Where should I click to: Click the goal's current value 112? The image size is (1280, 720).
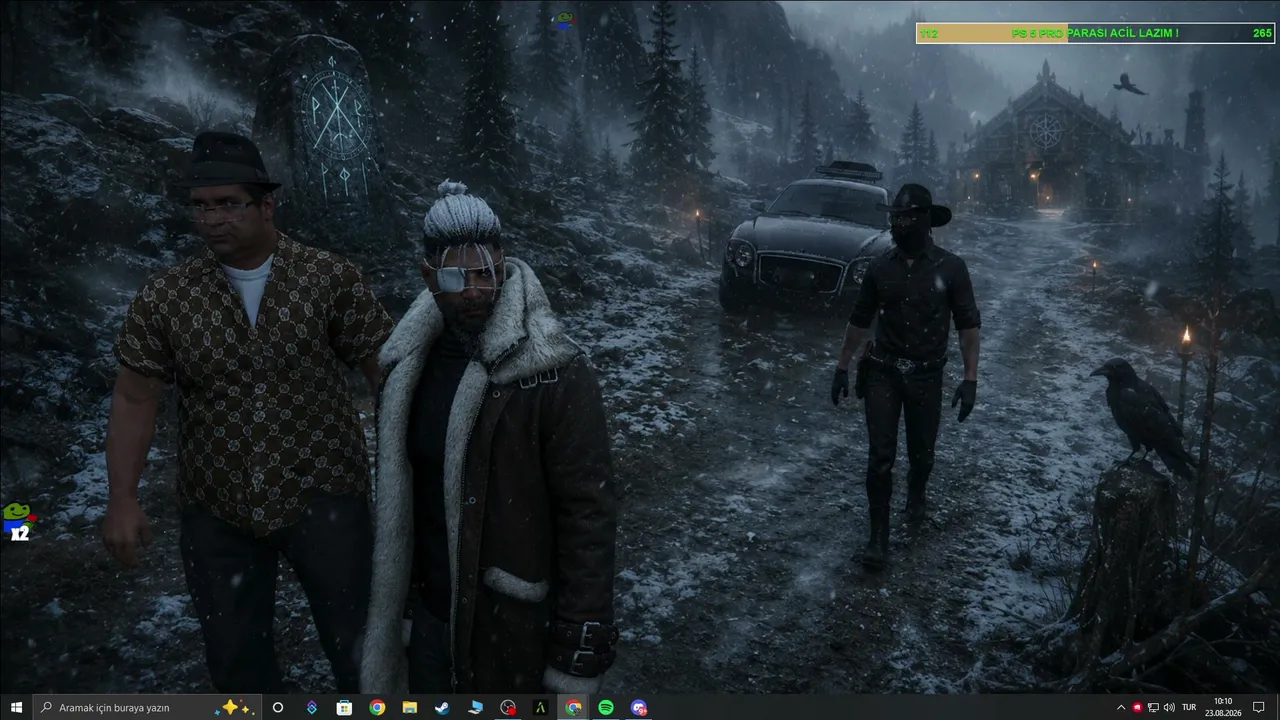coord(929,34)
